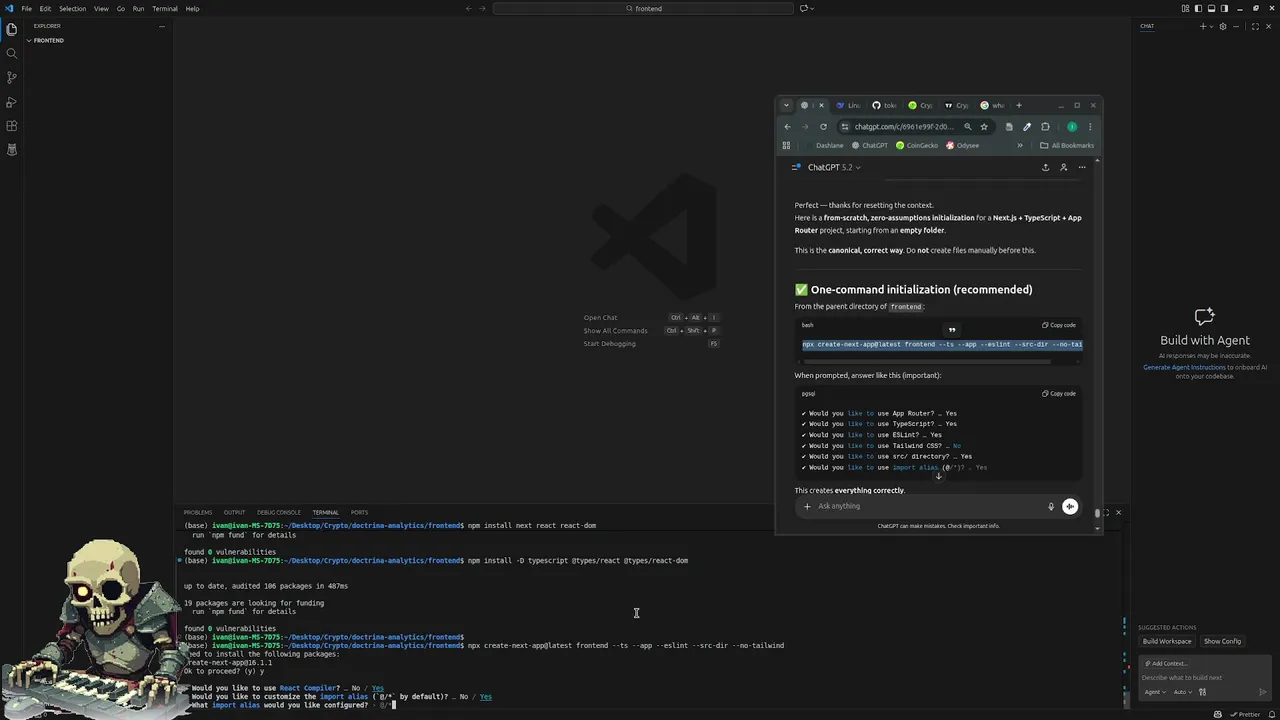Expand new chat dropdown chevron
The height and width of the screenshot is (720, 1280).
(x=1212, y=26)
